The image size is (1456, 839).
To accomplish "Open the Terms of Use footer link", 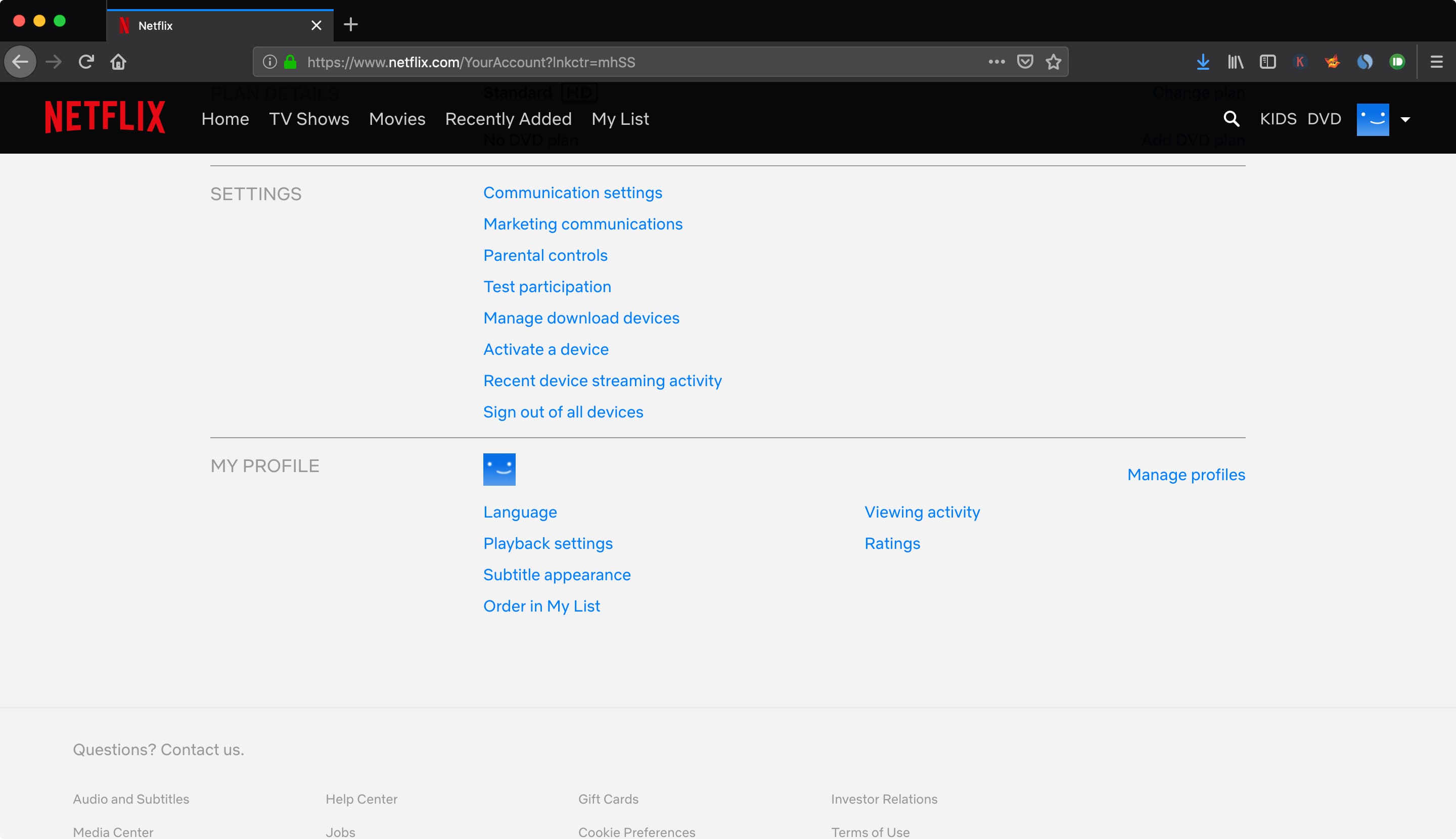I will point(871,832).
